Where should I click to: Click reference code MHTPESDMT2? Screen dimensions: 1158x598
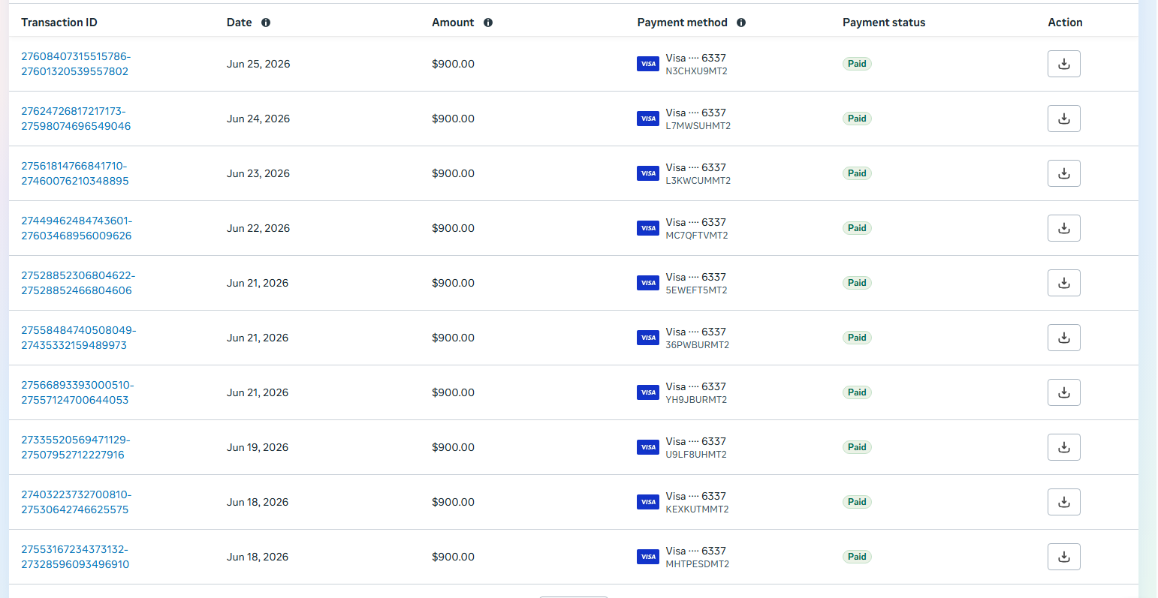[x=697, y=564]
